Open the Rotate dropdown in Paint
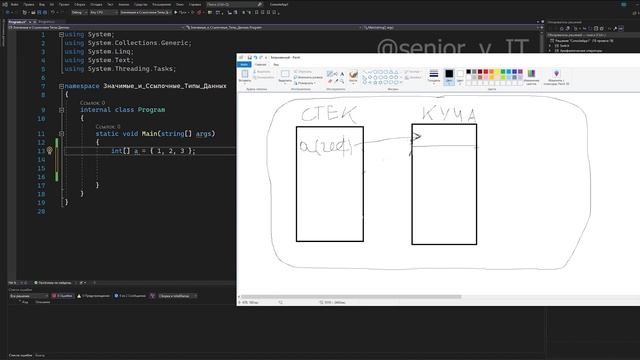 [x=304, y=83]
